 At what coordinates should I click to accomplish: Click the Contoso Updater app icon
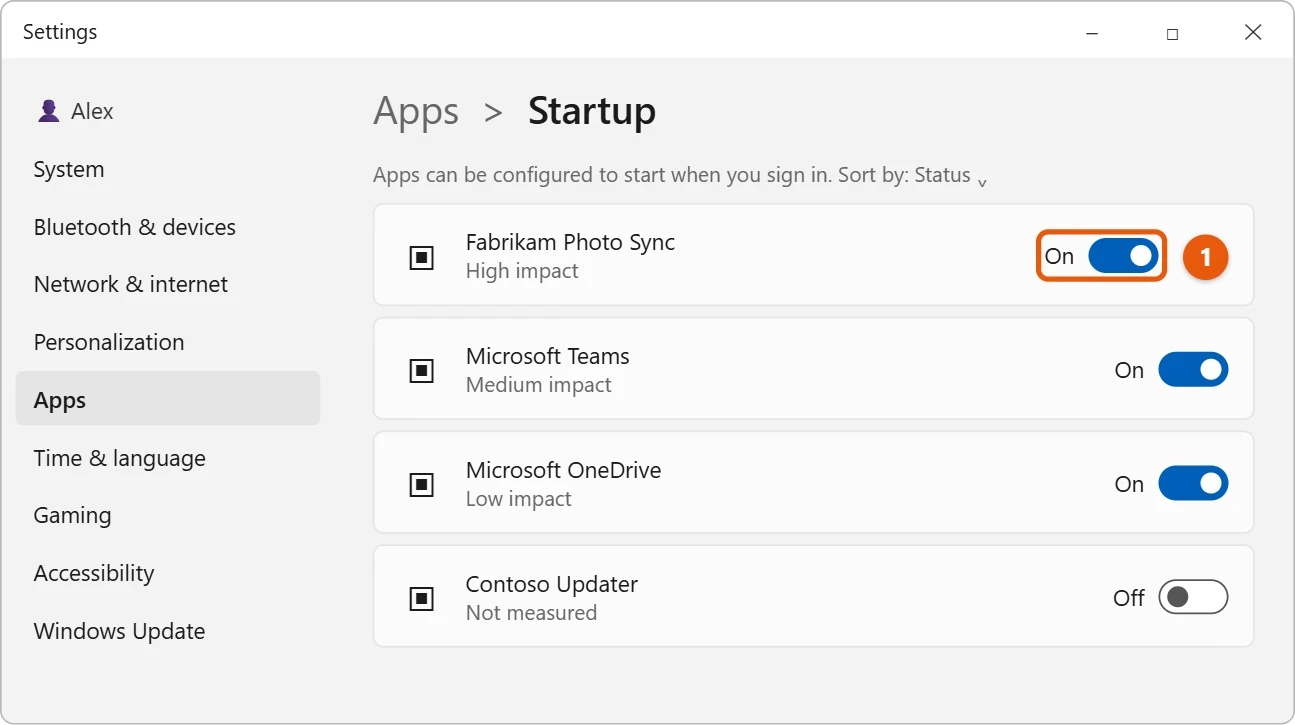click(x=422, y=599)
